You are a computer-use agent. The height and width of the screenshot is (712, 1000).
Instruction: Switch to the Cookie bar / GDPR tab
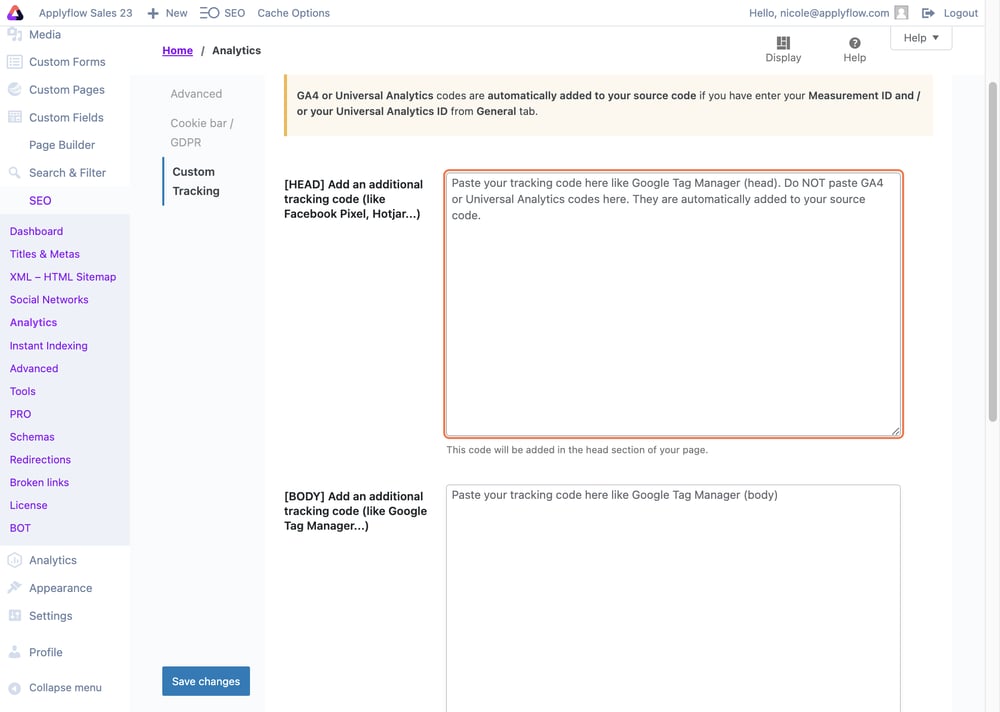(202, 132)
